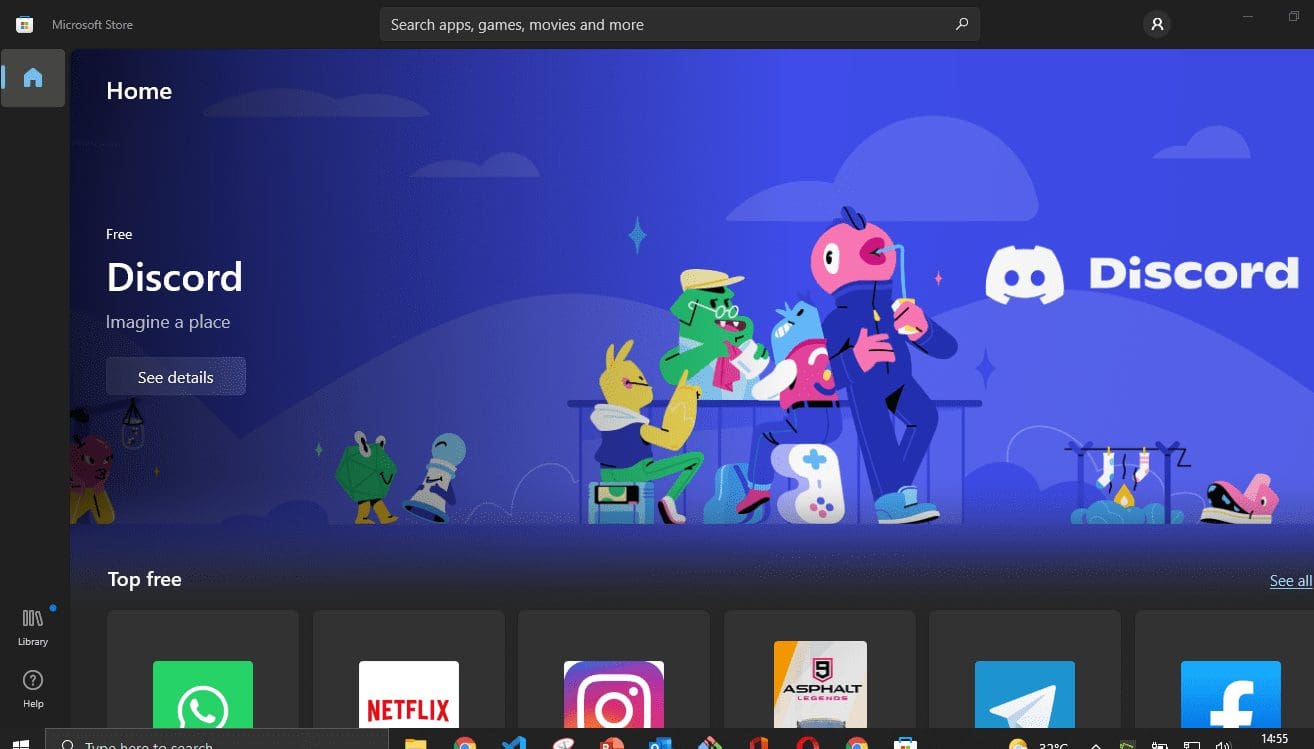
Task: Click the 'Imagine a place' tagline
Action: tap(168, 322)
